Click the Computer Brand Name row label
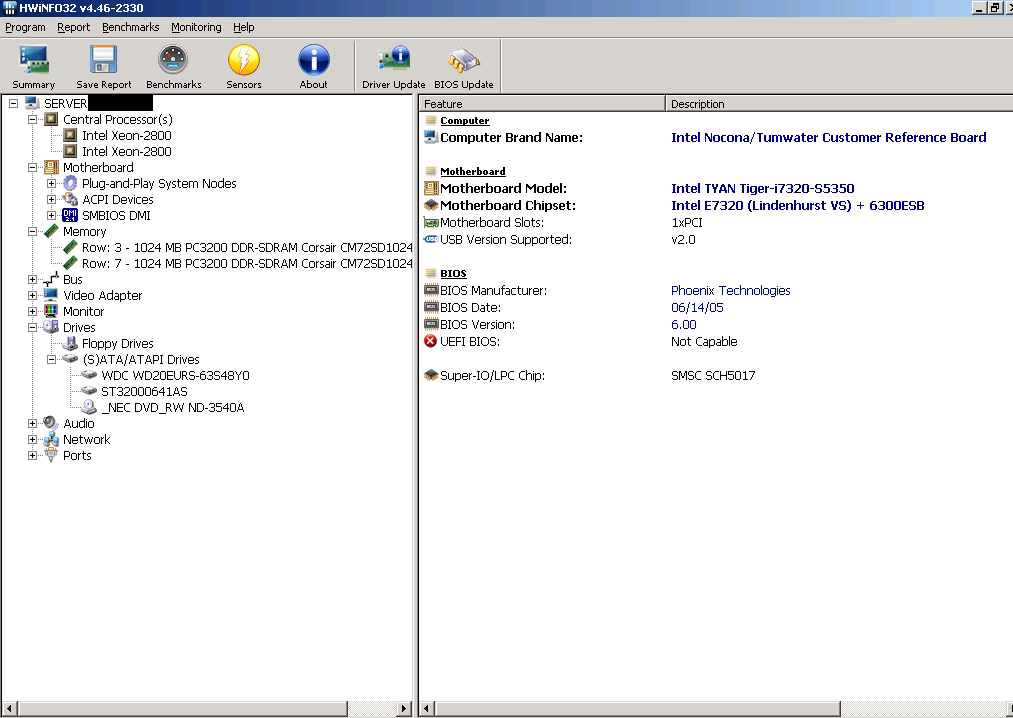Viewport: 1013px width, 718px height. pos(512,137)
